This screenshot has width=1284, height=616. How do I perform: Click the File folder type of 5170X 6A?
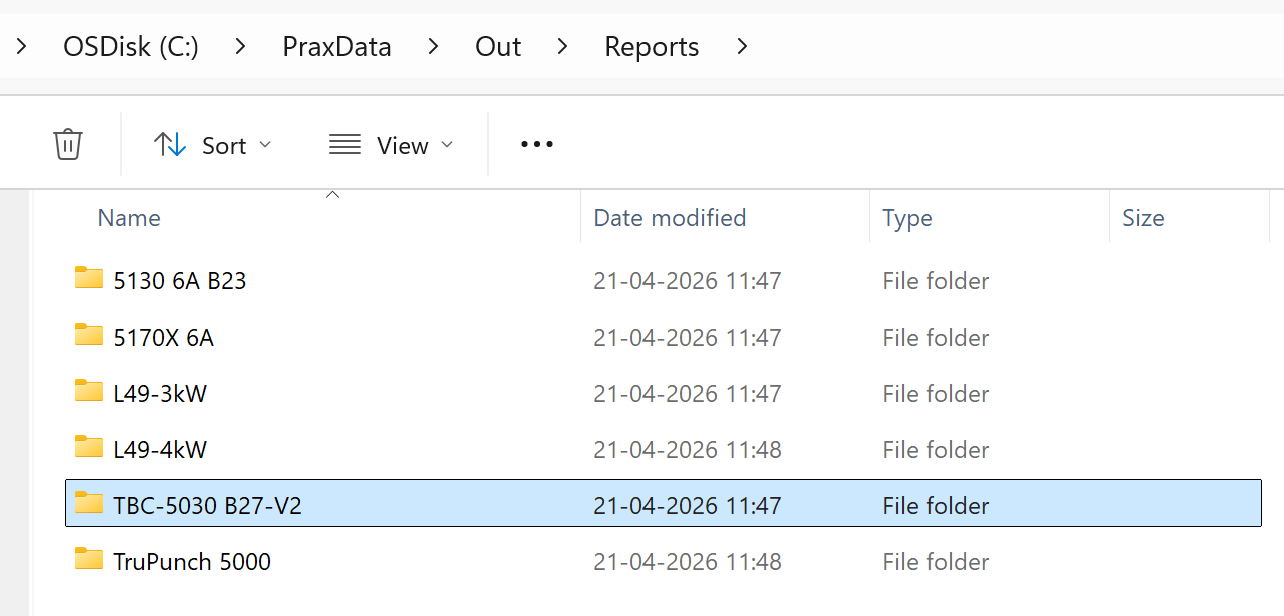pos(936,338)
